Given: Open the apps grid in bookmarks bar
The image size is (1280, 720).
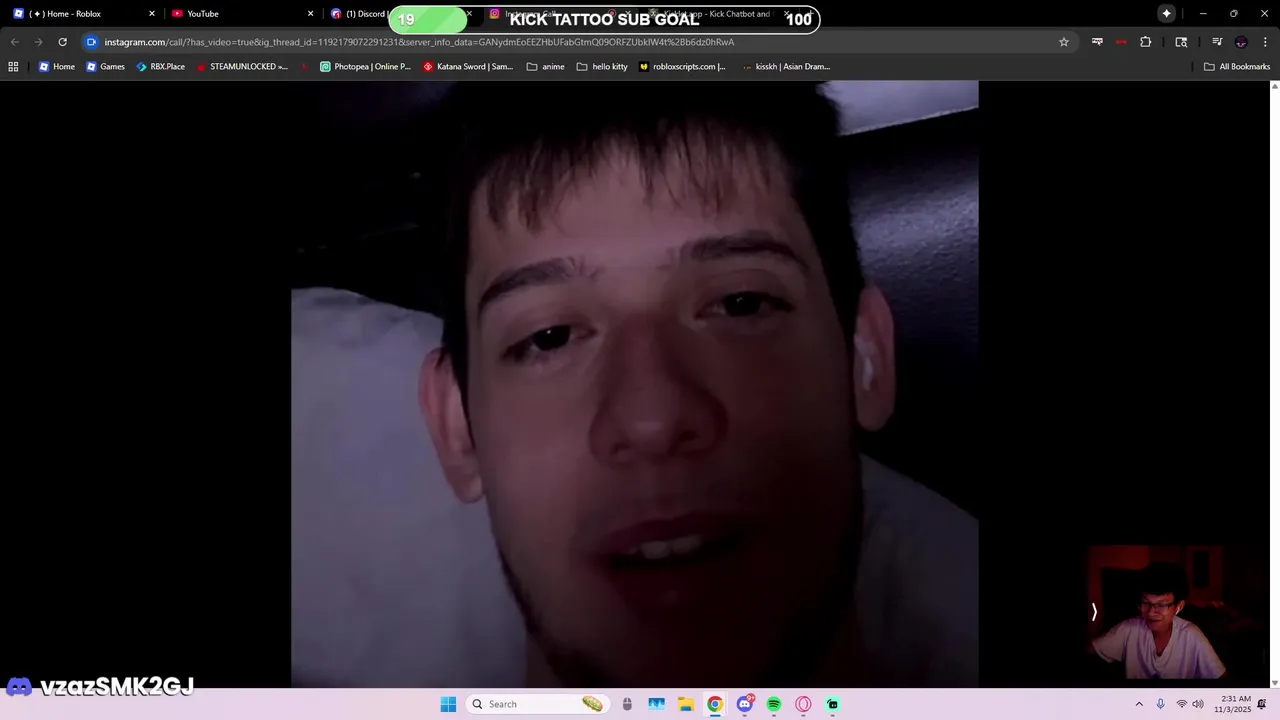Looking at the screenshot, I should 13,67.
